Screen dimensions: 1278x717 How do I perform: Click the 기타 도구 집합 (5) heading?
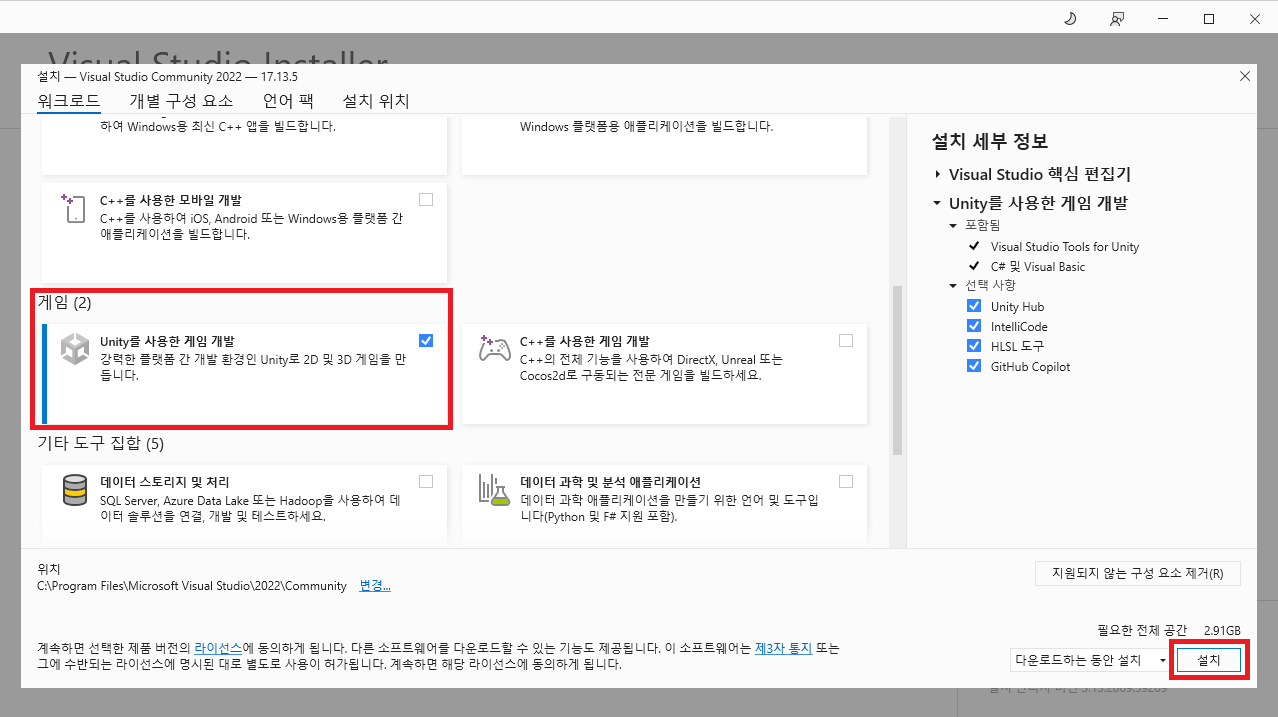(100, 443)
